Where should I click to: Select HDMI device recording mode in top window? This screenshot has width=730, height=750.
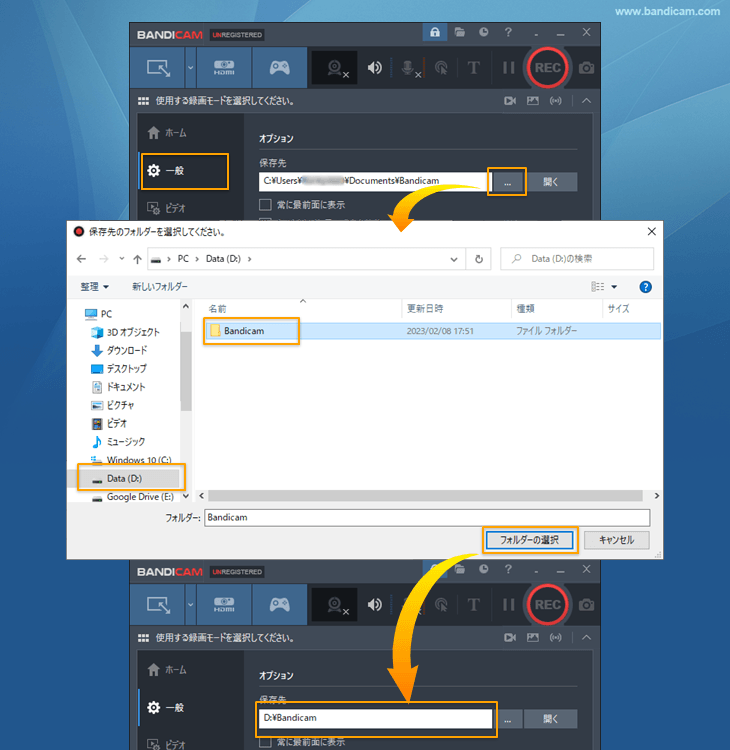[224, 67]
